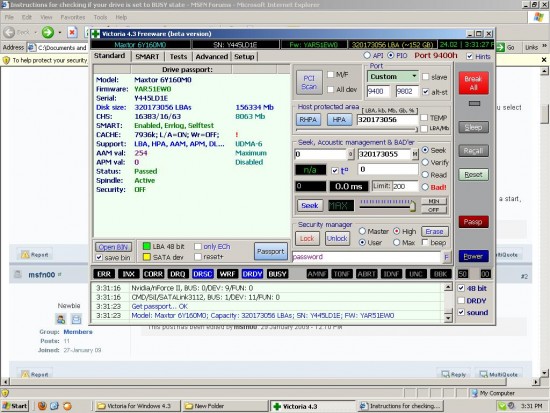Click the green Forward arrow icon in IE

[48, 33]
